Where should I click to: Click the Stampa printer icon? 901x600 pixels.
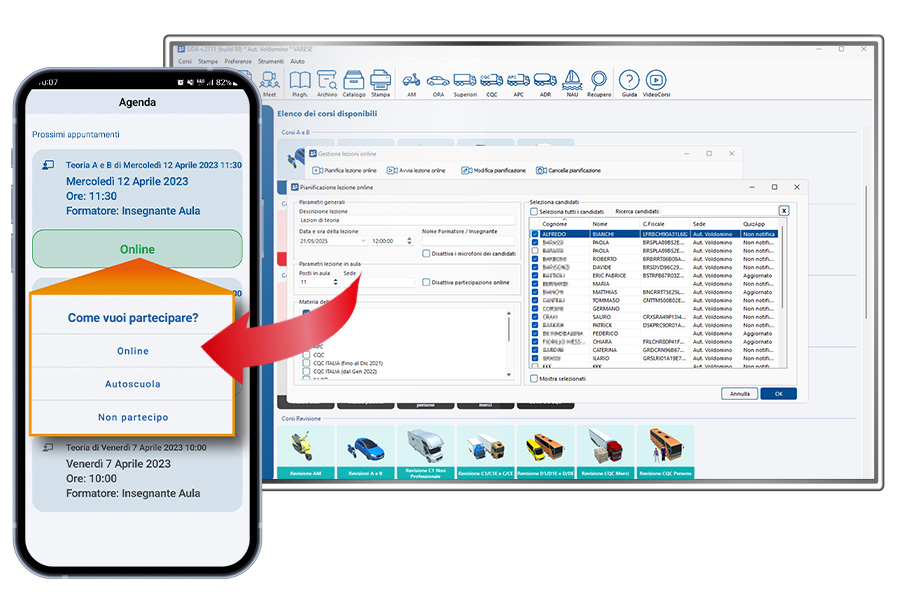(380, 83)
